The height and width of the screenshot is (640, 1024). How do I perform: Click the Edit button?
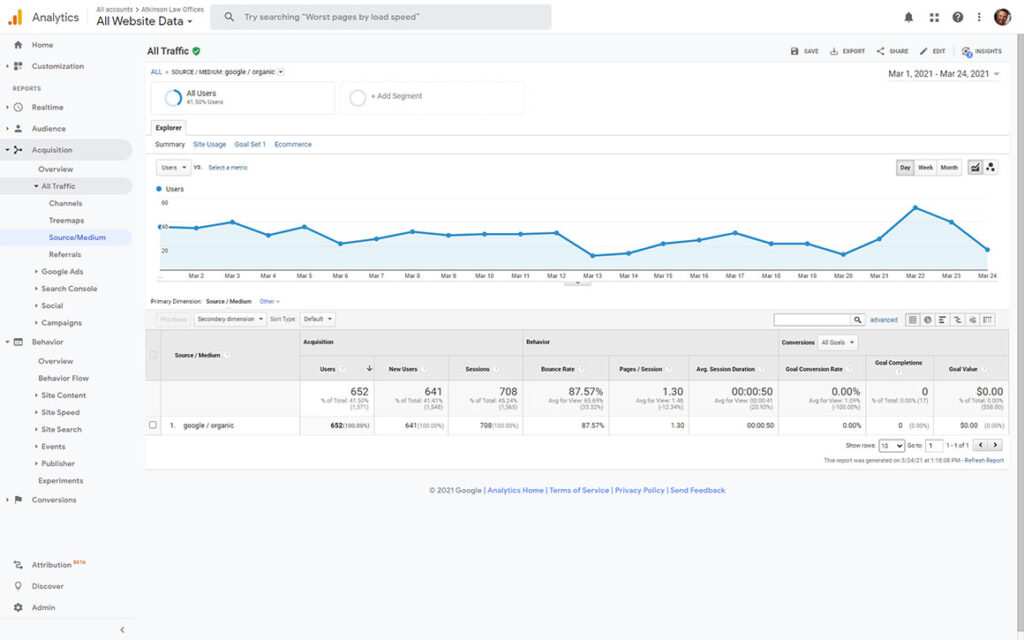[933, 51]
